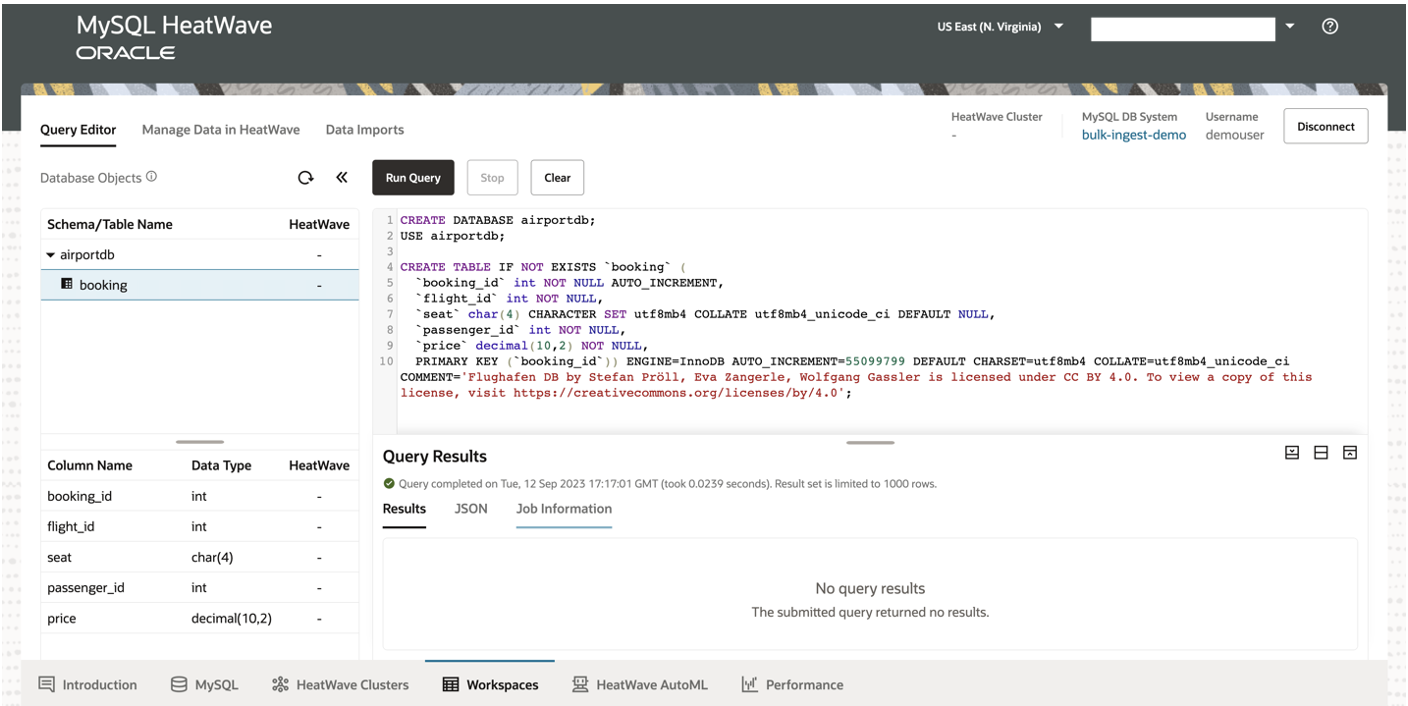Switch to split view of results
This screenshot has height=706, width=1408.
tap(1321, 452)
